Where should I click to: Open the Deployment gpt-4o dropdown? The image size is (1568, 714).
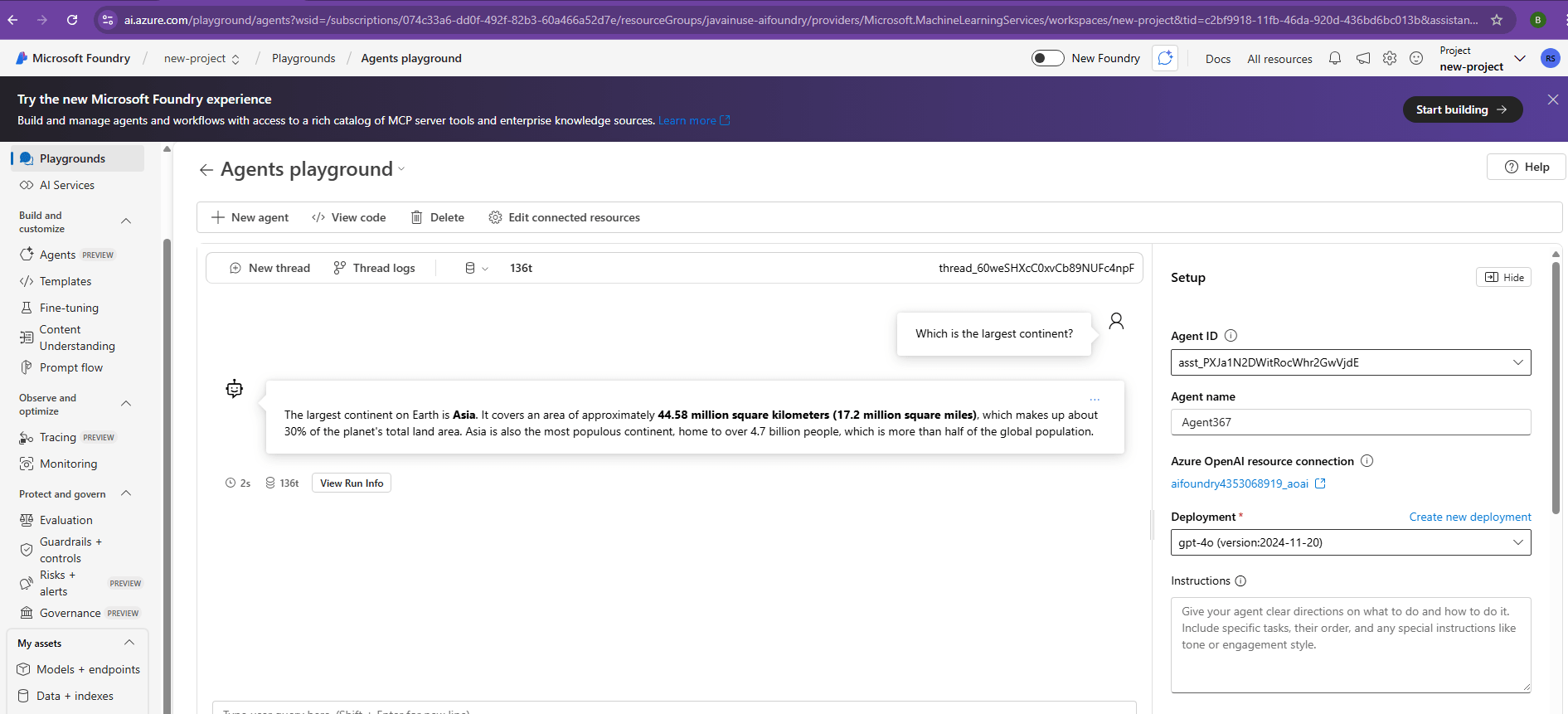point(1351,542)
